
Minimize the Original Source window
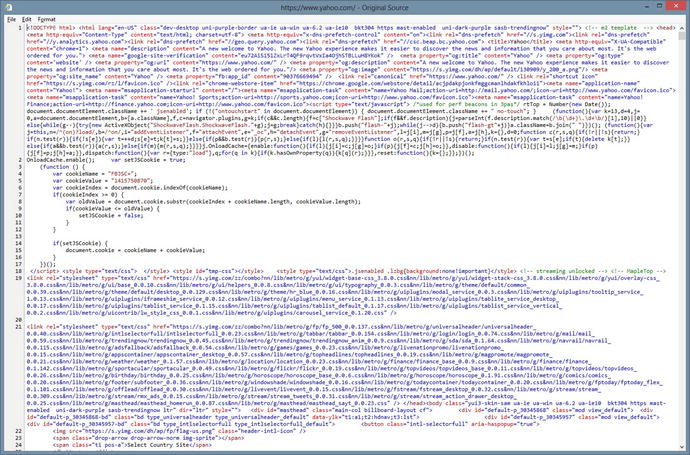coord(647,7)
